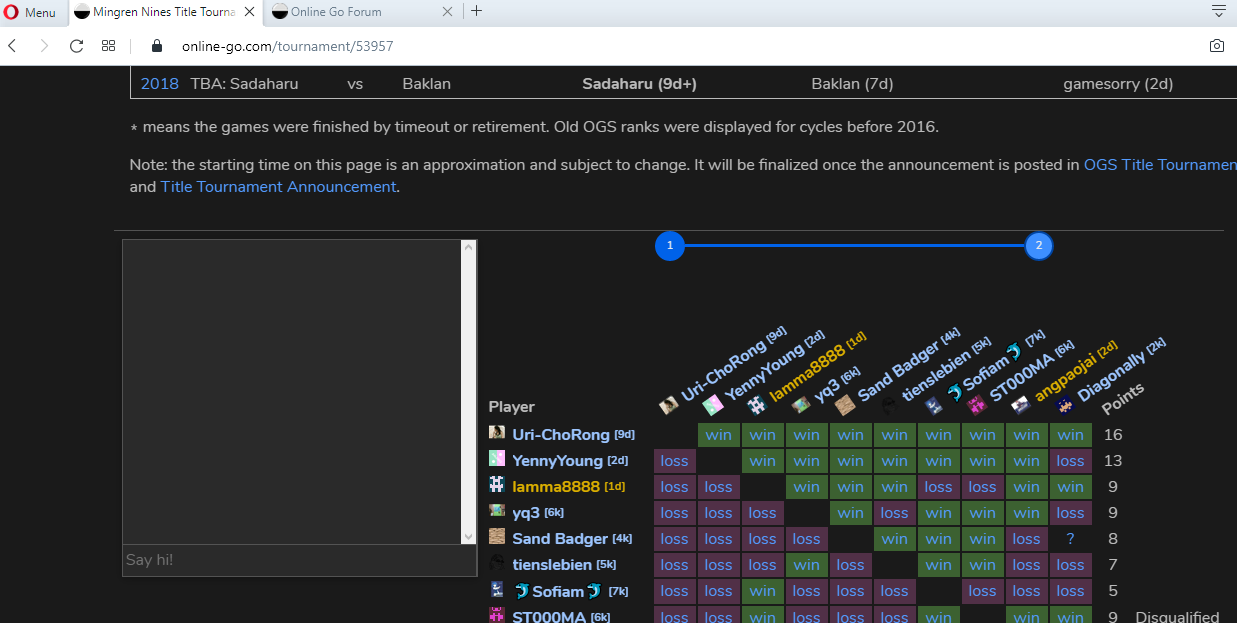
Task: Click the chat scrollbar down arrow
Action: [x=468, y=536]
